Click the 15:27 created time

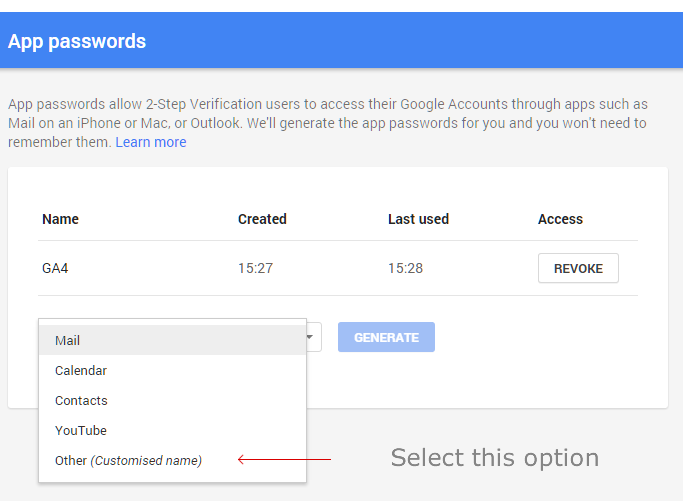[x=255, y=268]
